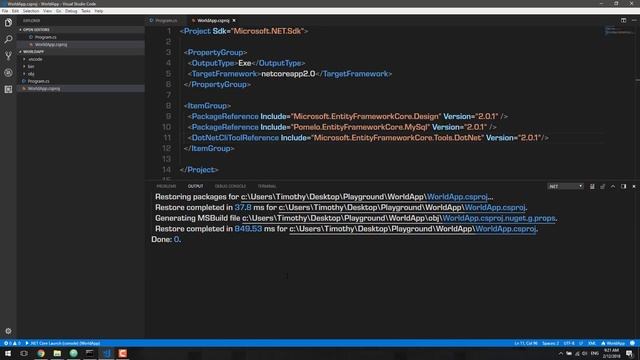Screen dimensions: 640x360
Task: Click the split editor icon
Action: click(623, 20)
